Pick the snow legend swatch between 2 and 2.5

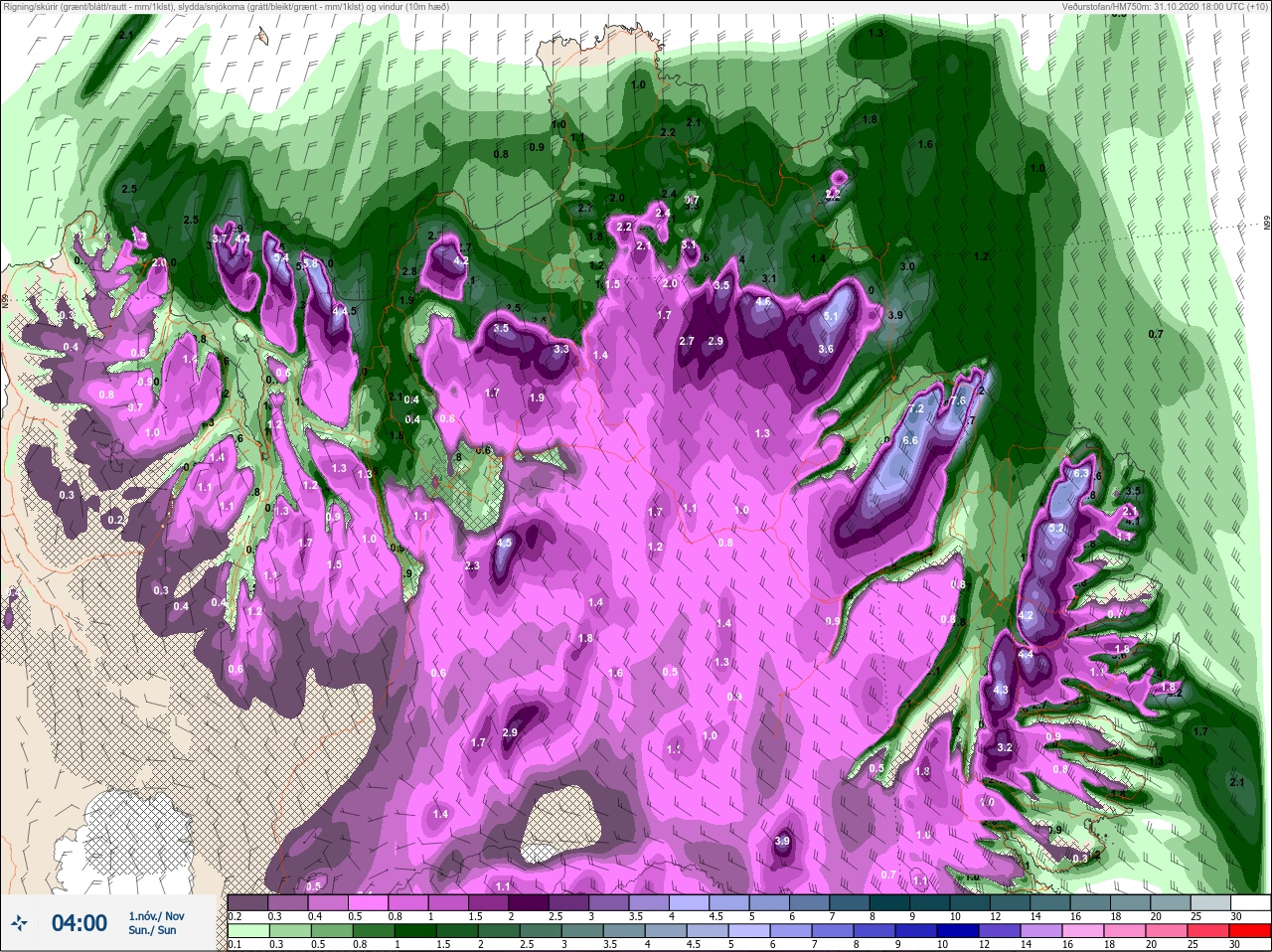[x=529, y=903]
